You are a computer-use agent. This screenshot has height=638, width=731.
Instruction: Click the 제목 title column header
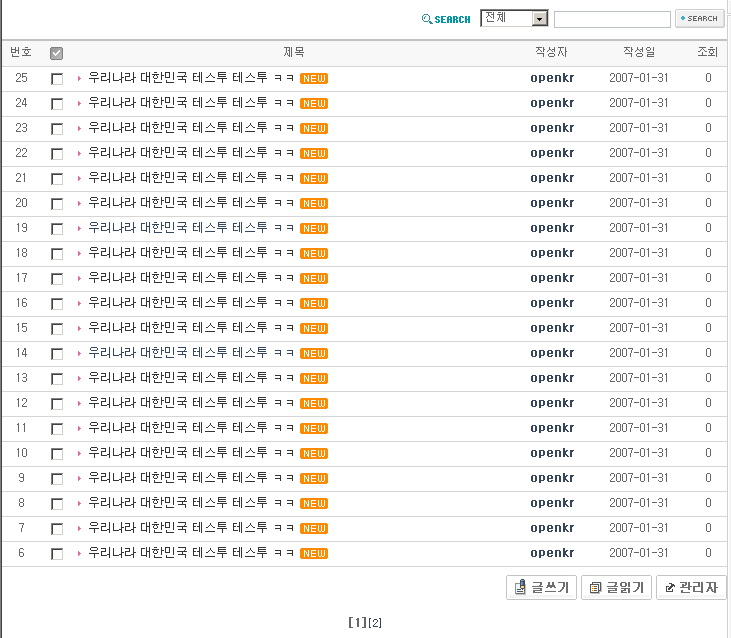[294, 52]
